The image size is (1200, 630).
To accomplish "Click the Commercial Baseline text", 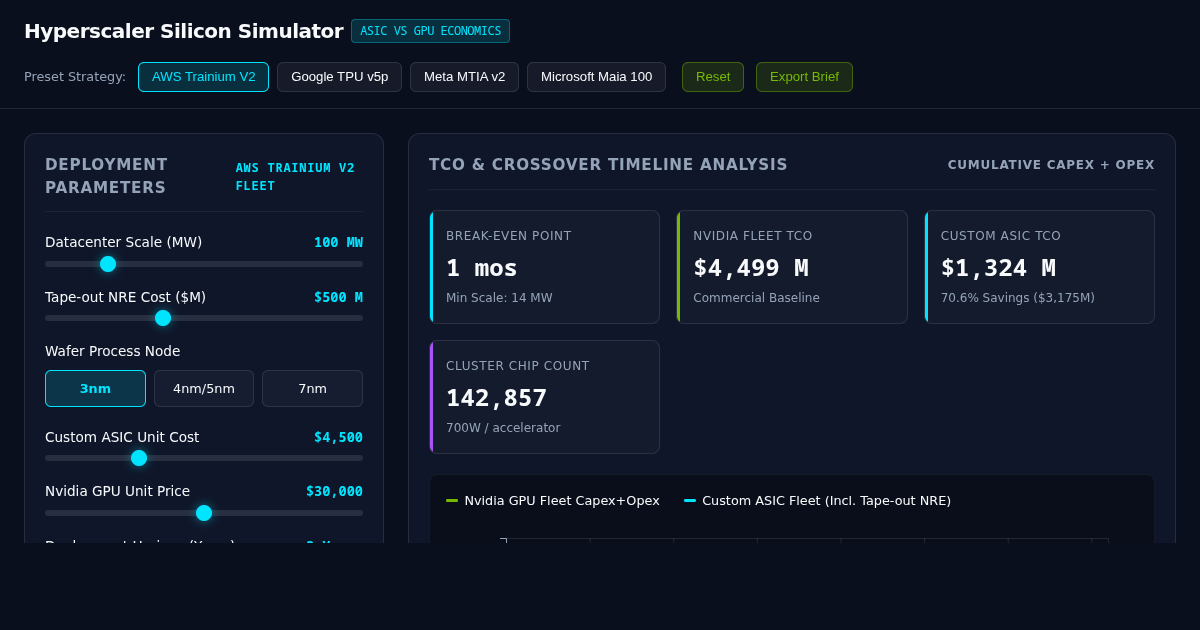I will click(x=756, y=298).
